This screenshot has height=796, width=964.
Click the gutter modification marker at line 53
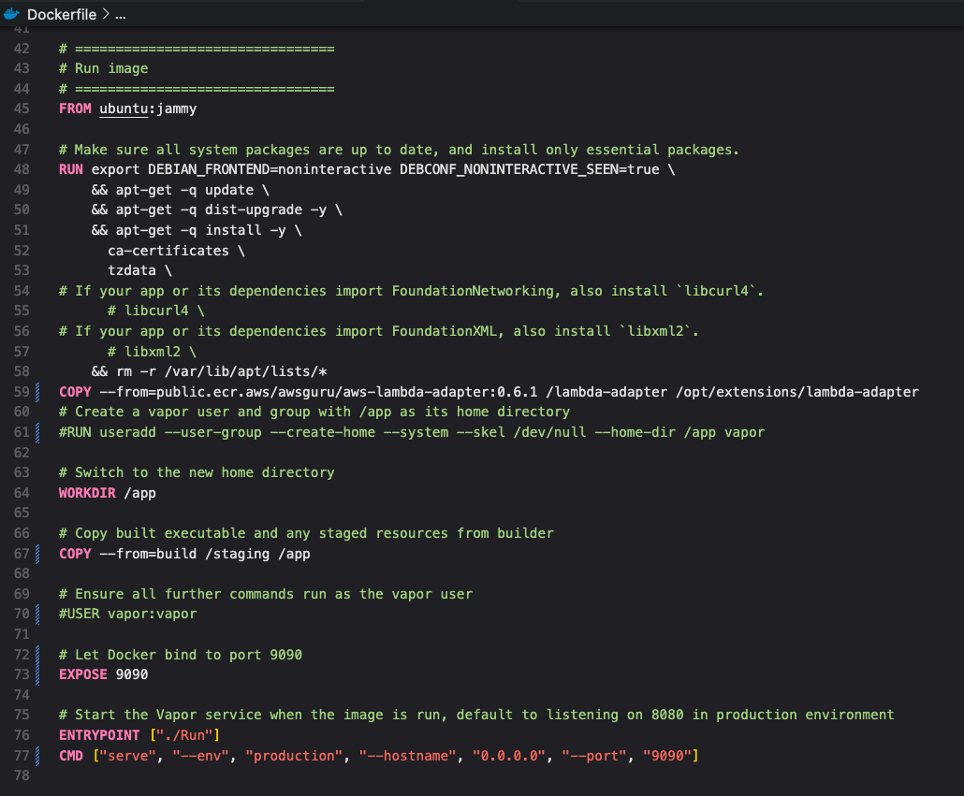pos(39,270)
